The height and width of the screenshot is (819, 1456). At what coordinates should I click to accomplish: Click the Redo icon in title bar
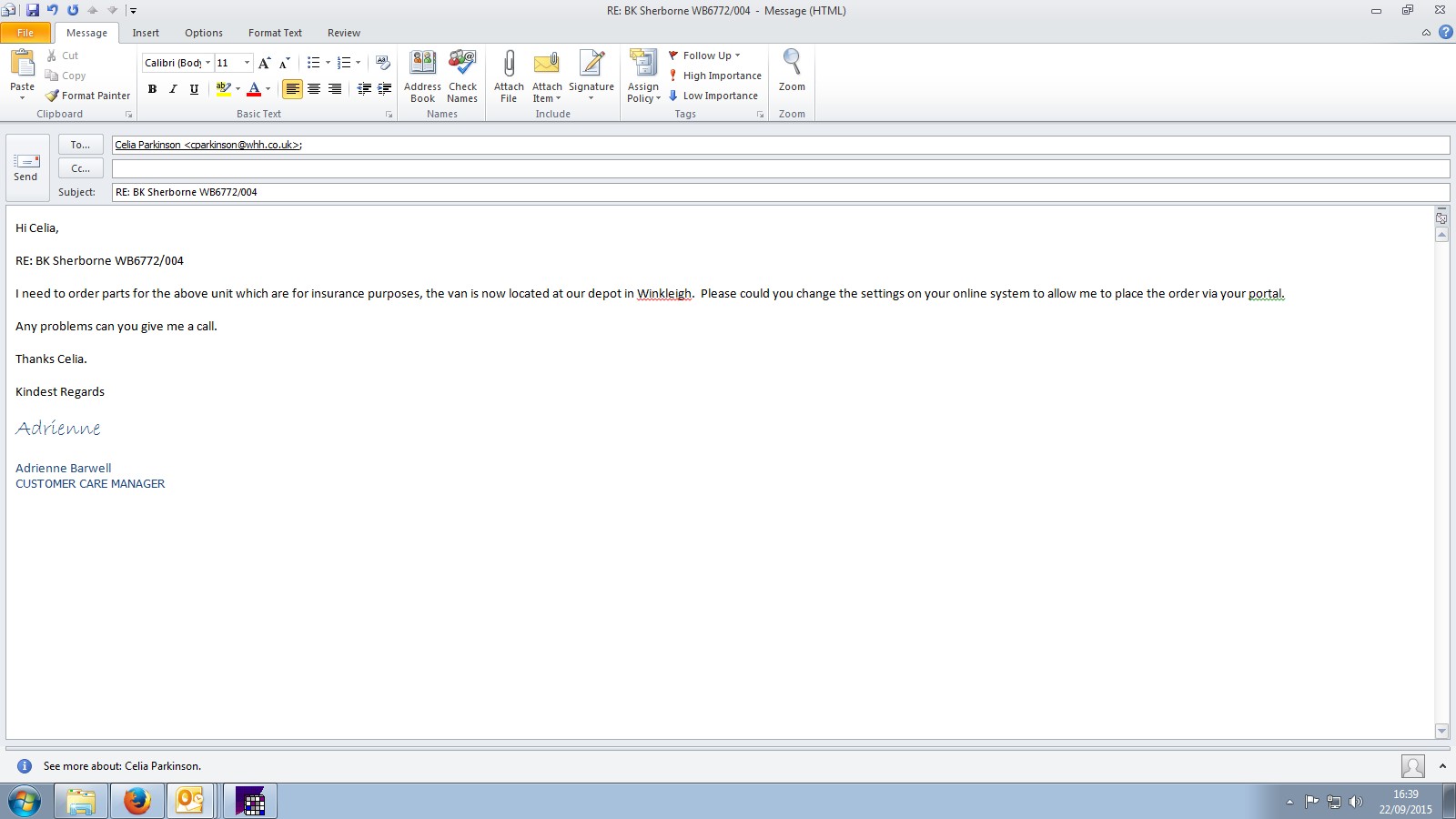point(73,10)
